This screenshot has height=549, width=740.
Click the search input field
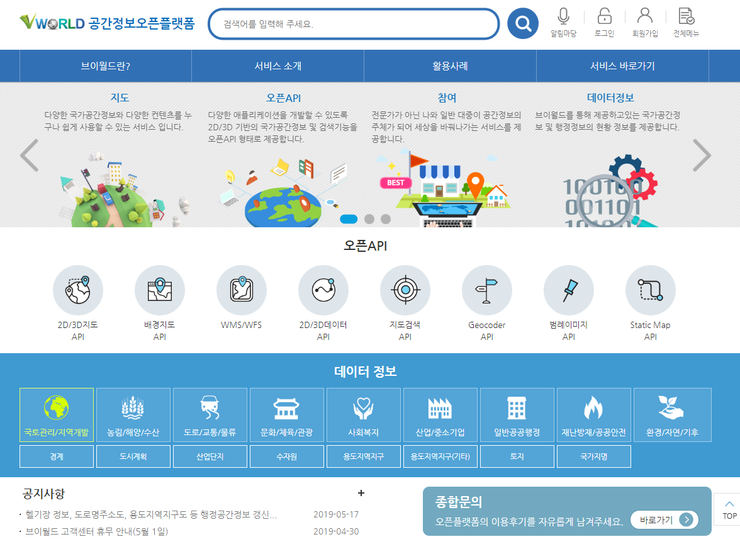click(x=353, y=24)
